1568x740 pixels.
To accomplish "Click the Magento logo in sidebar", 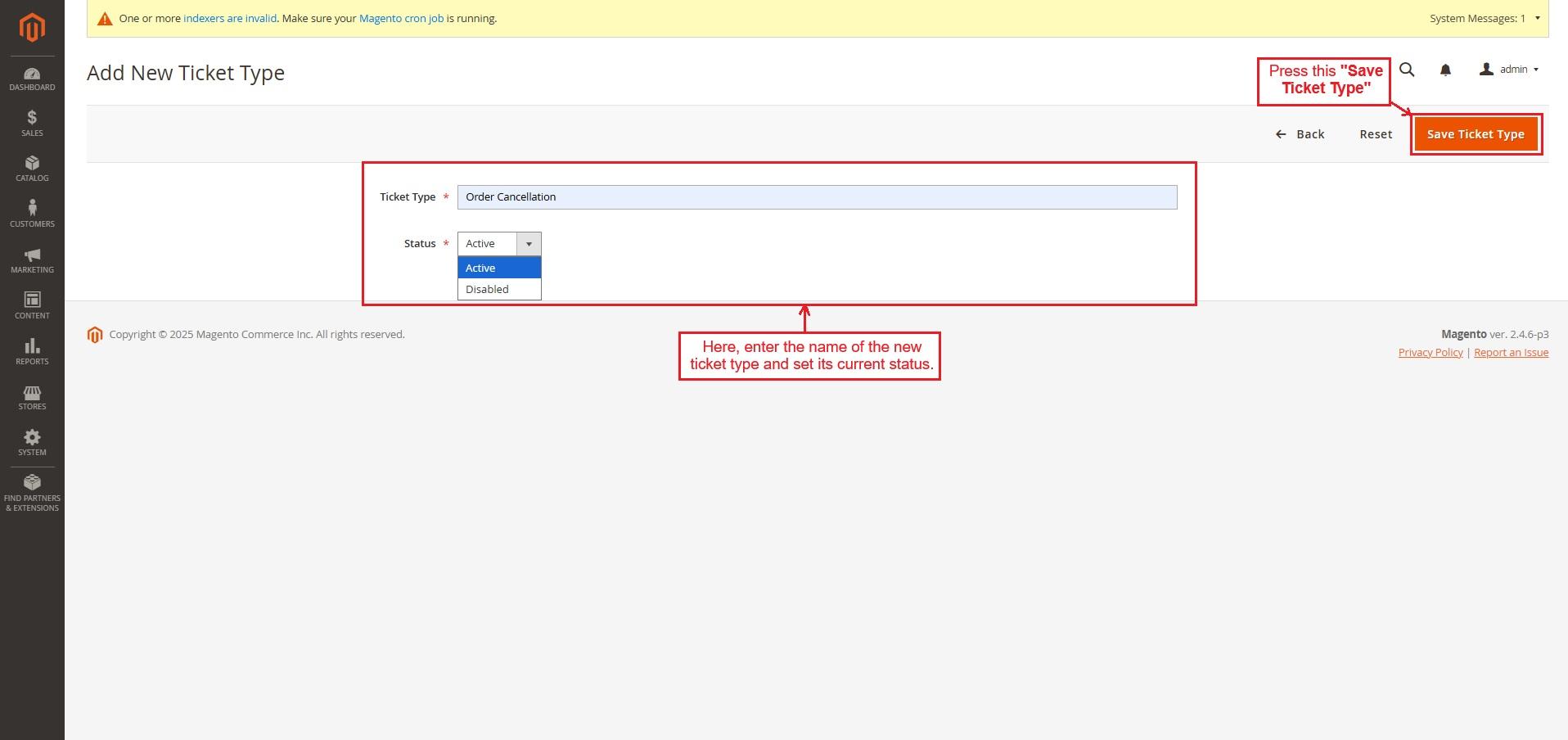I will pyautogui.click(x=32, y=28).
